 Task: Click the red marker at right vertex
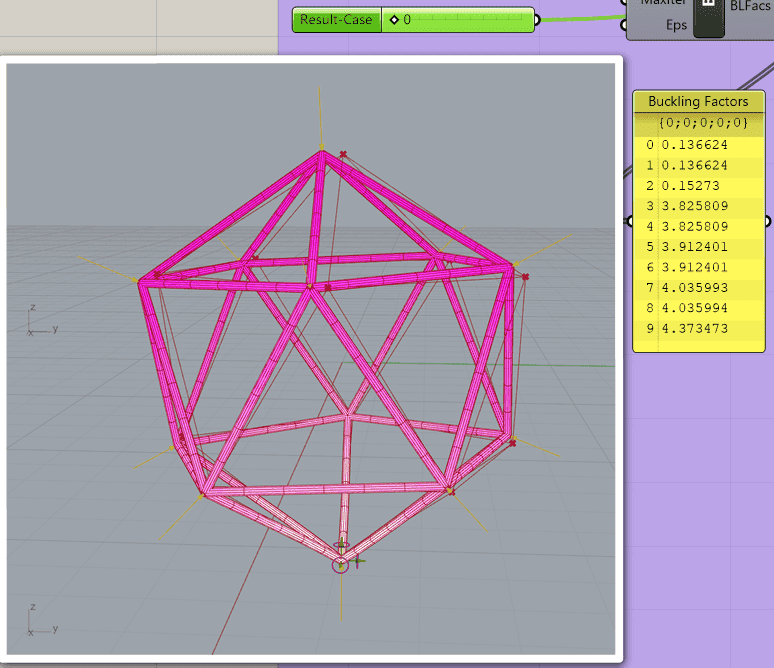[525, 277]
